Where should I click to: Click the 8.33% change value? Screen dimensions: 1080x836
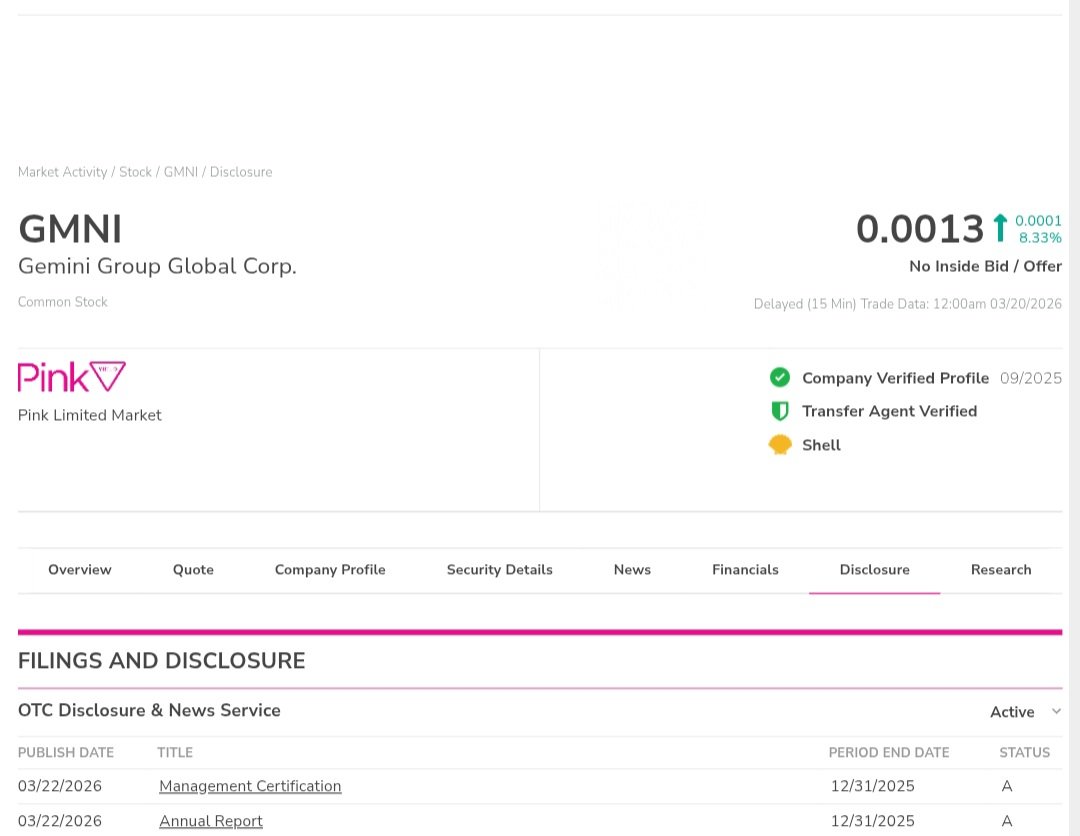click(x=1040, y=238)
